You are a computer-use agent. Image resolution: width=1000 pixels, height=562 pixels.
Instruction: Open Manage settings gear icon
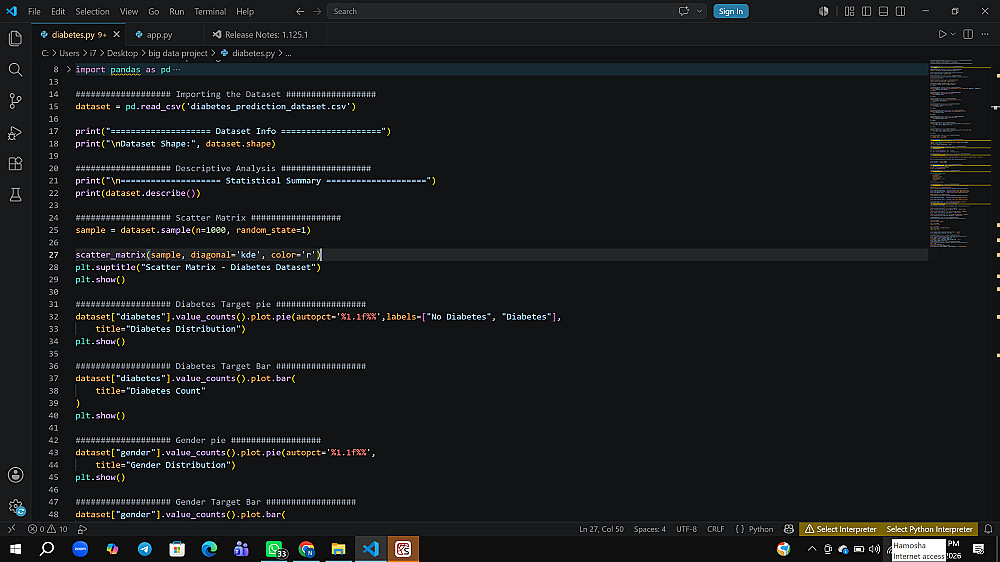tap(16, 507)
